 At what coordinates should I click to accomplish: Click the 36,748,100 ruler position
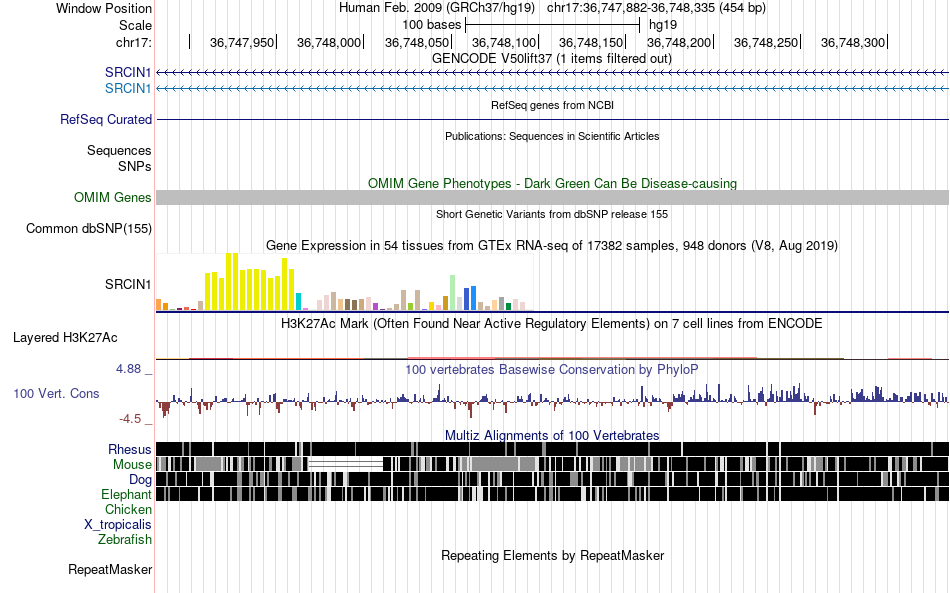pos(504,42)
